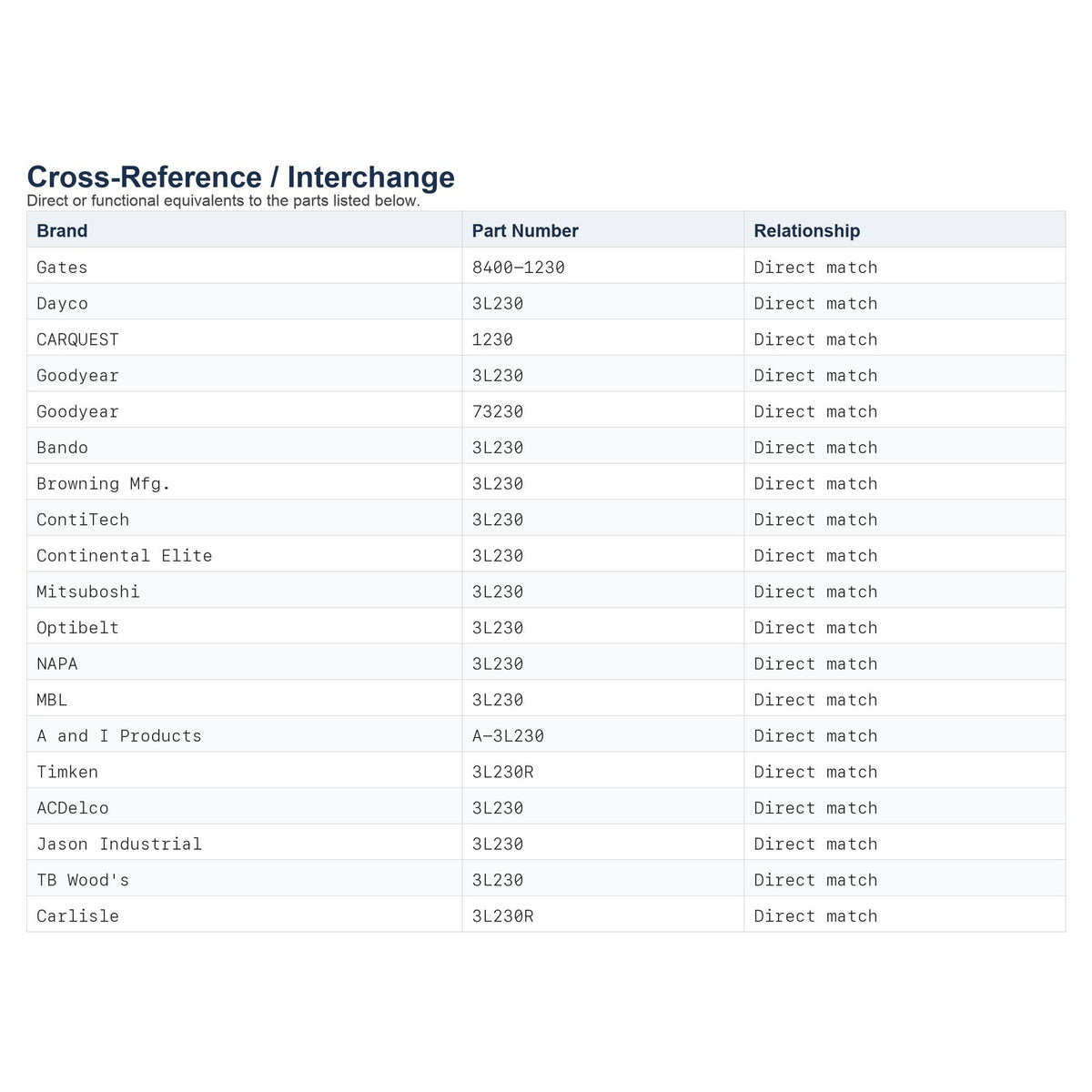Click Goodyear in the 73230 row
The image size is (1092, 1092).
click(x=77, y=412)
